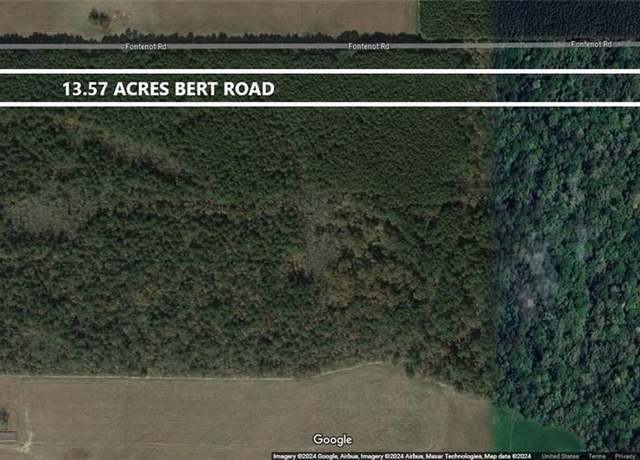640x460 pixels.
Task: Click the rightmost Fontenot Rd label
Action: pos(591,44)
